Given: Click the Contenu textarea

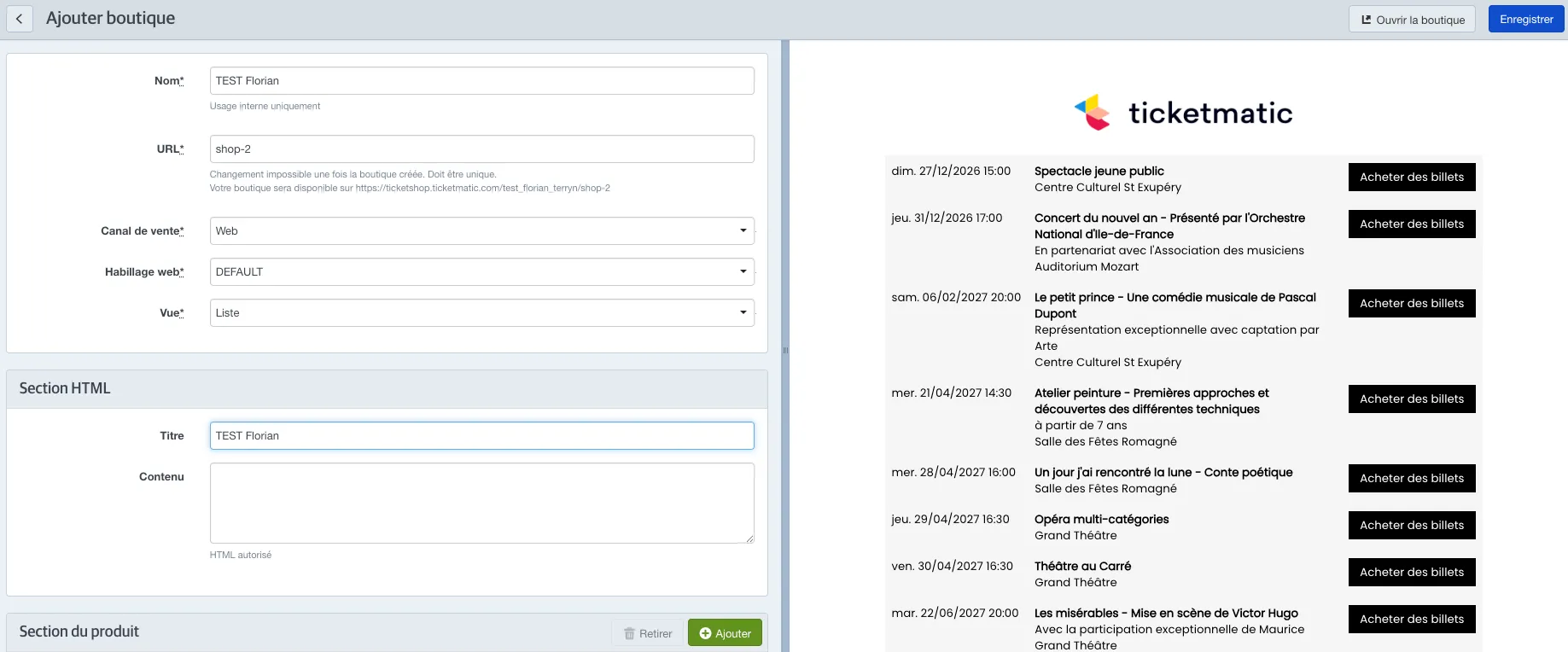Looking at the screenshot, I should 481,504.
